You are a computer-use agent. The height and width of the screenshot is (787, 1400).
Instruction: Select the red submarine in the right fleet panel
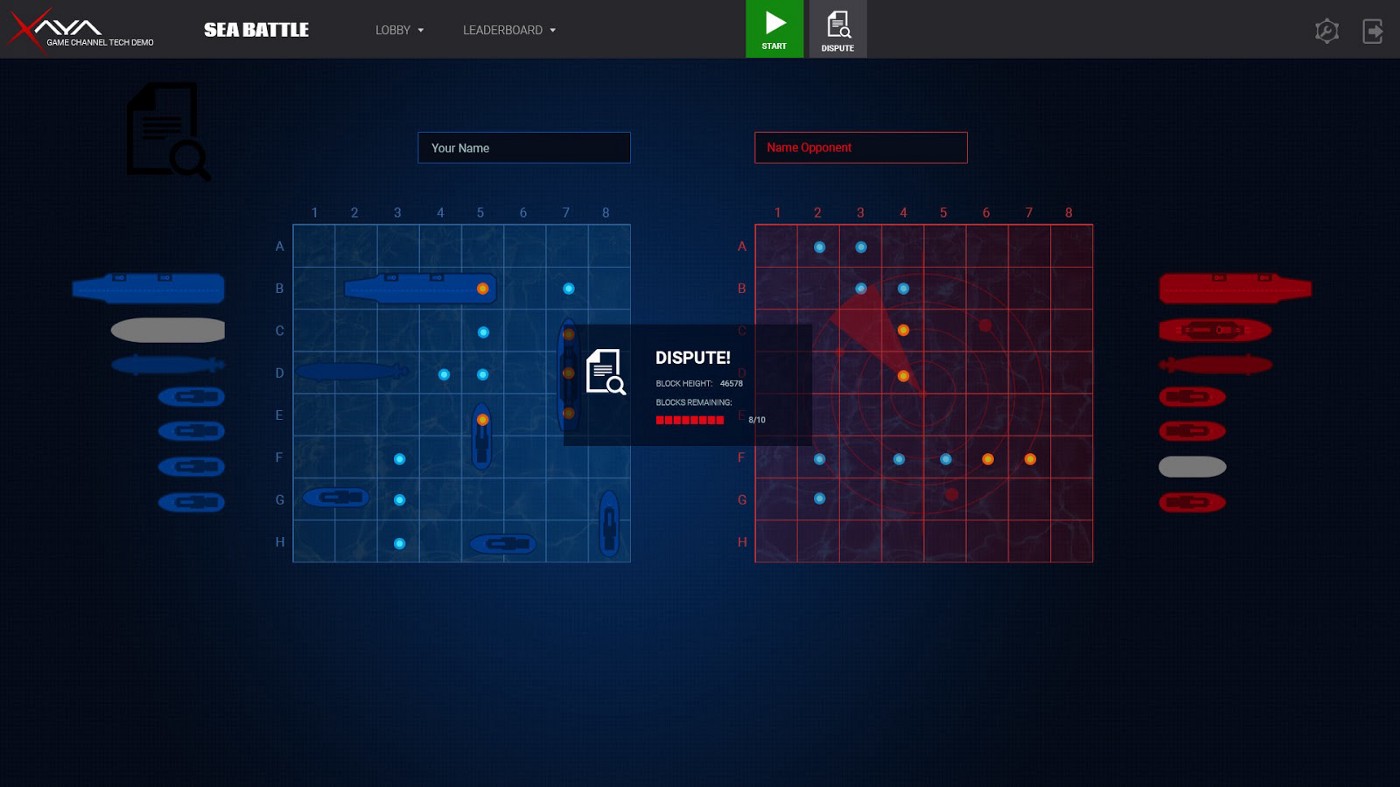(1215, 364)
